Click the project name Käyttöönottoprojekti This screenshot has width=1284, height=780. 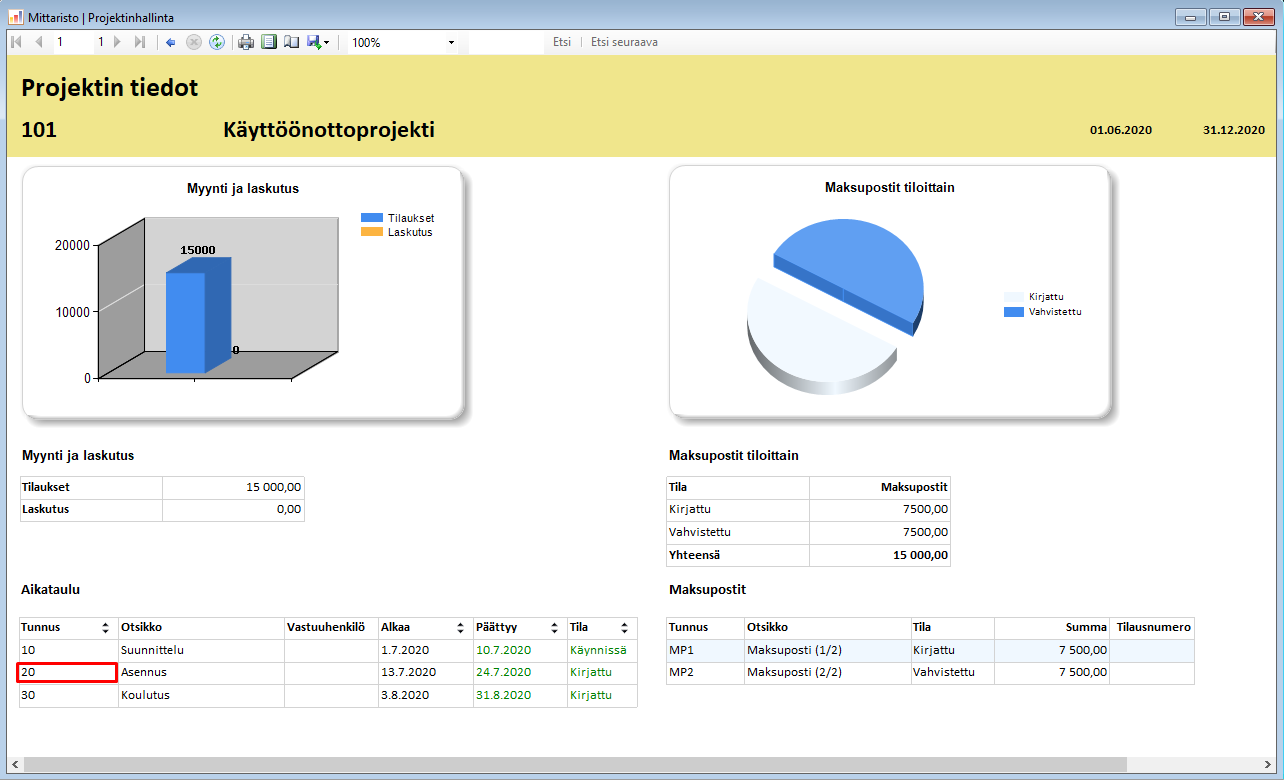(x=329, y=131)
